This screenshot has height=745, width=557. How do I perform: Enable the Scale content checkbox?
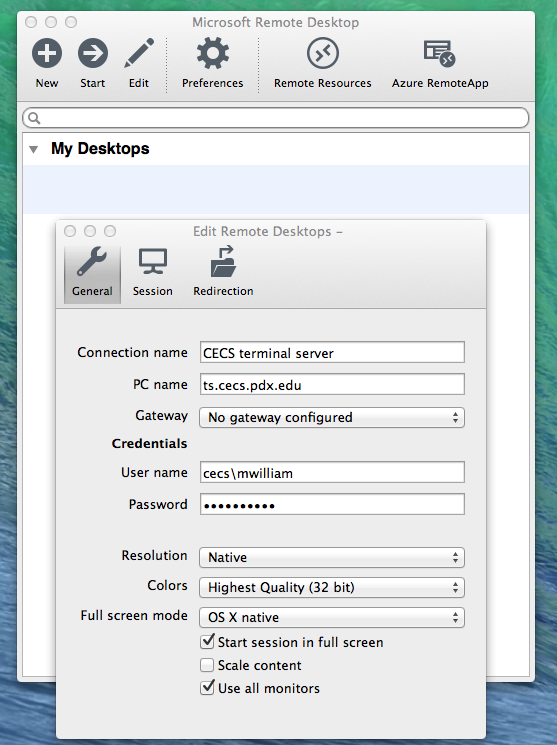pos(207,665)
